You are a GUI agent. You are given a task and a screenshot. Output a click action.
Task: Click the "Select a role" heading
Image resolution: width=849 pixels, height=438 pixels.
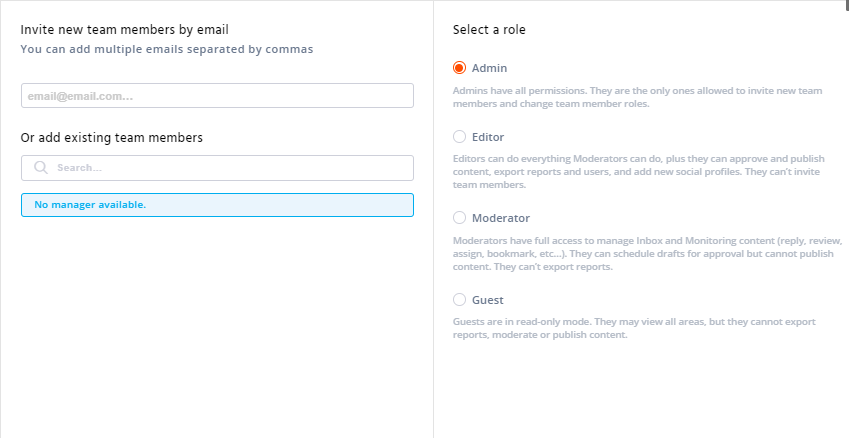(x=489, y=29)
